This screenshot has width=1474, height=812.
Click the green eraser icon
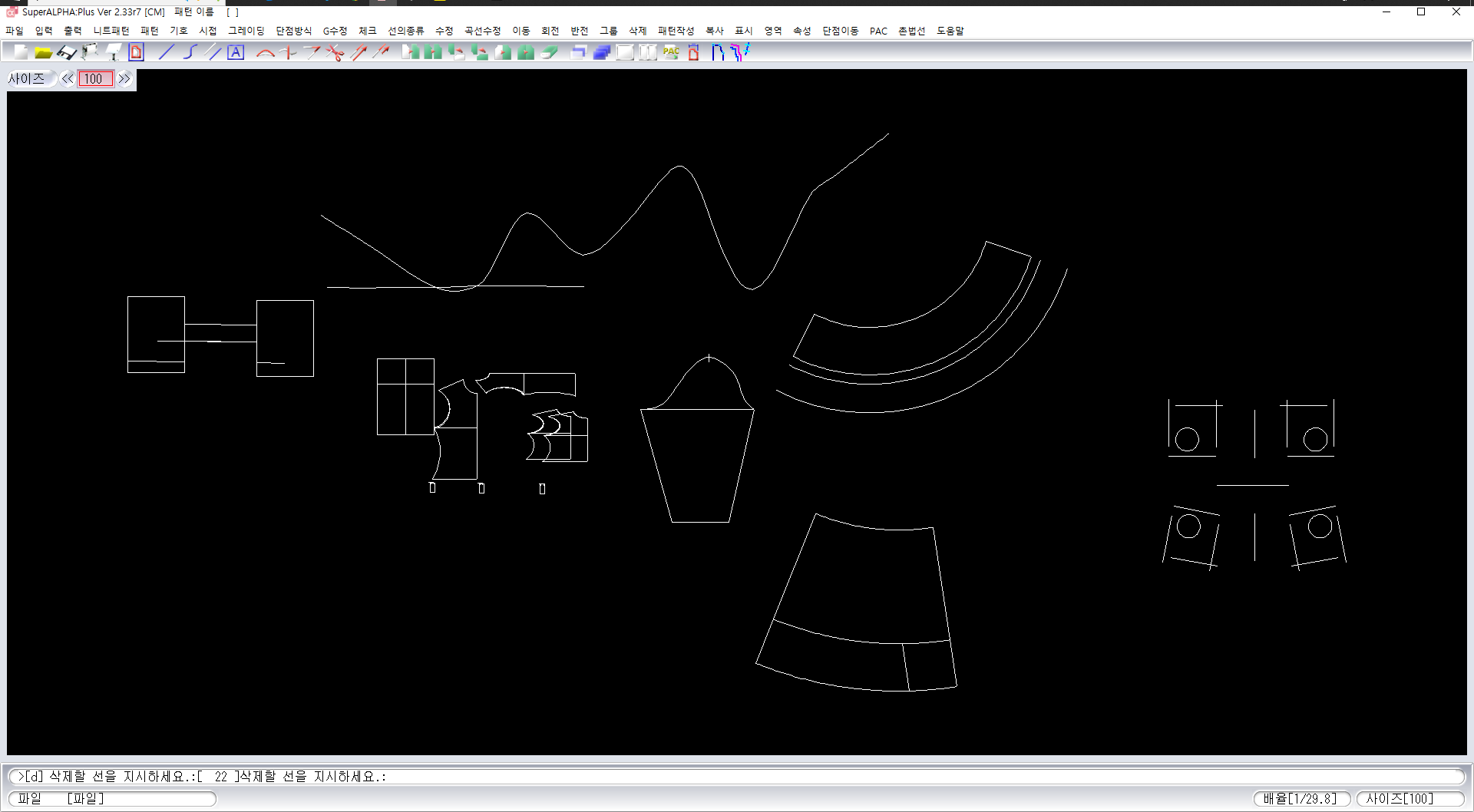pyautogui.click(x=550, y=52)
